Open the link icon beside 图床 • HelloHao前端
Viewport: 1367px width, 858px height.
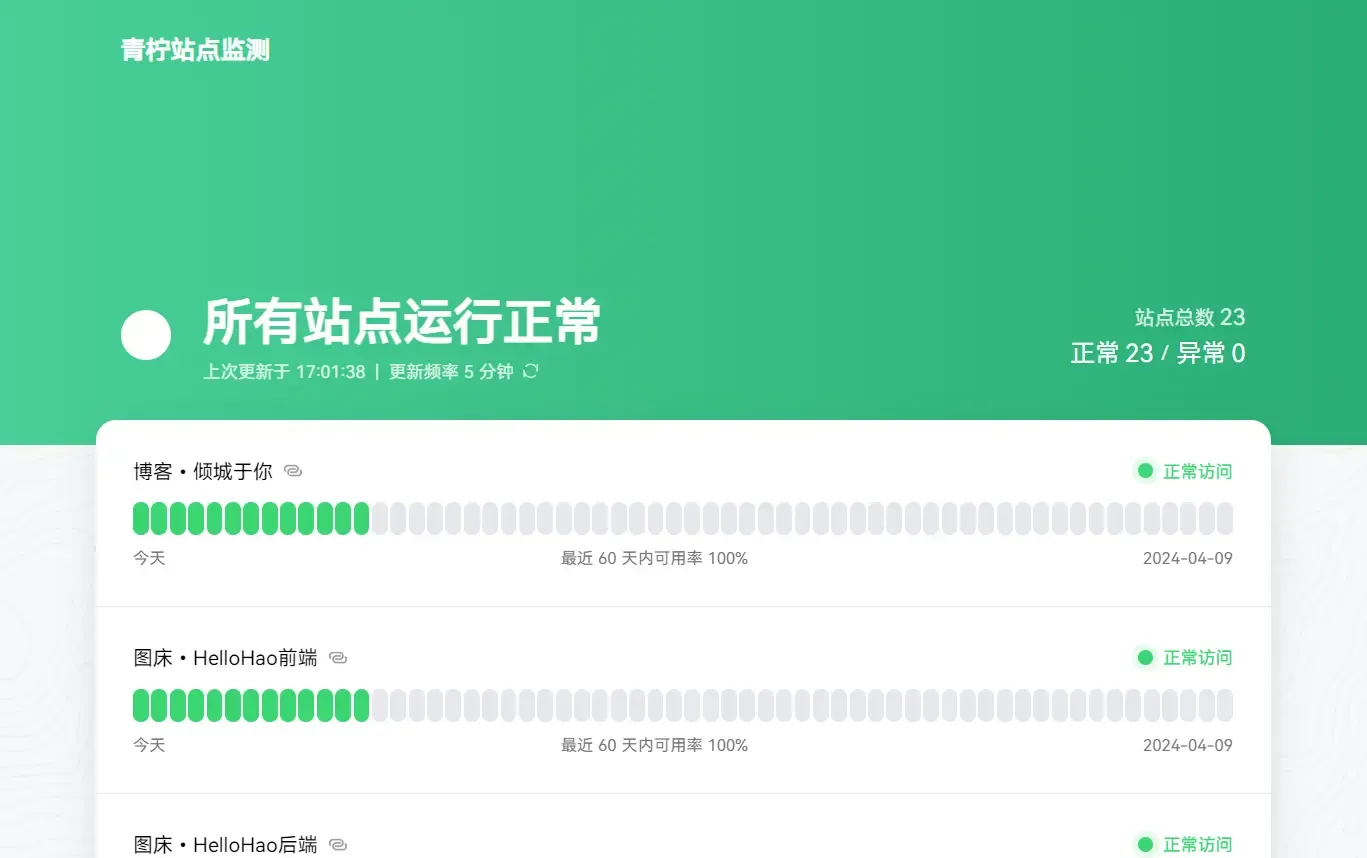(x=338, y=658)
